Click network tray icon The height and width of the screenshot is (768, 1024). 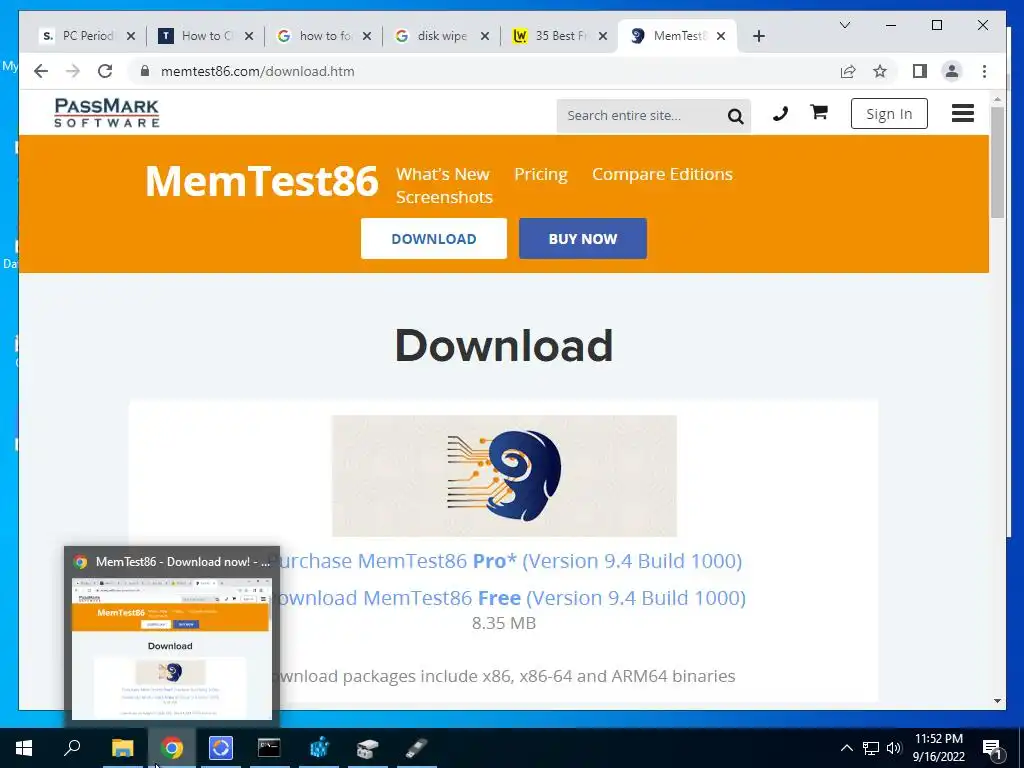tap(871, 748)
